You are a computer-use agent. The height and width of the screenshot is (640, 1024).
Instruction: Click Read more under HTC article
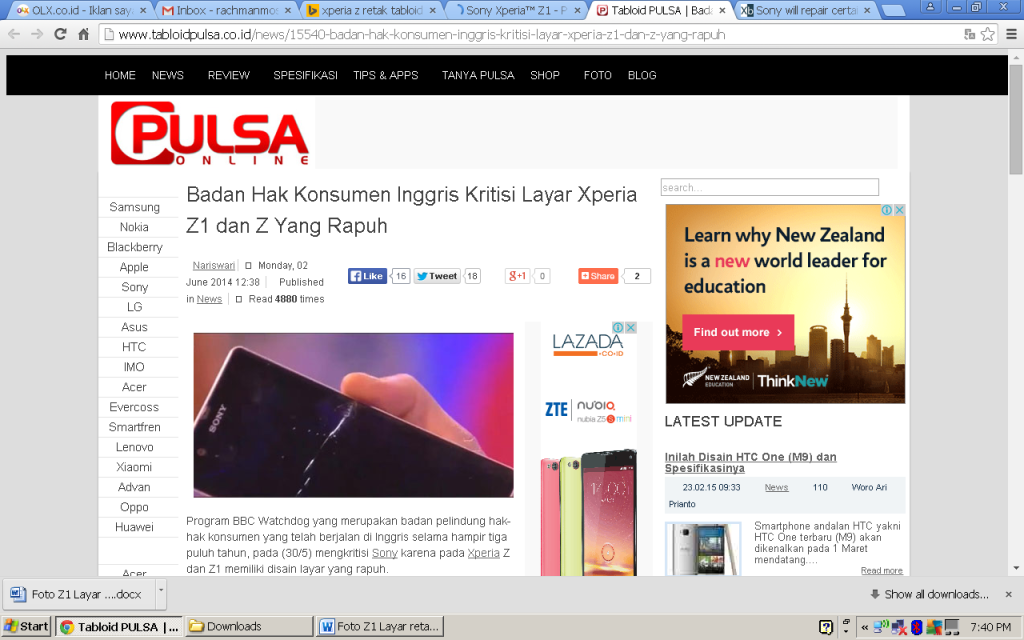[882, 571]
